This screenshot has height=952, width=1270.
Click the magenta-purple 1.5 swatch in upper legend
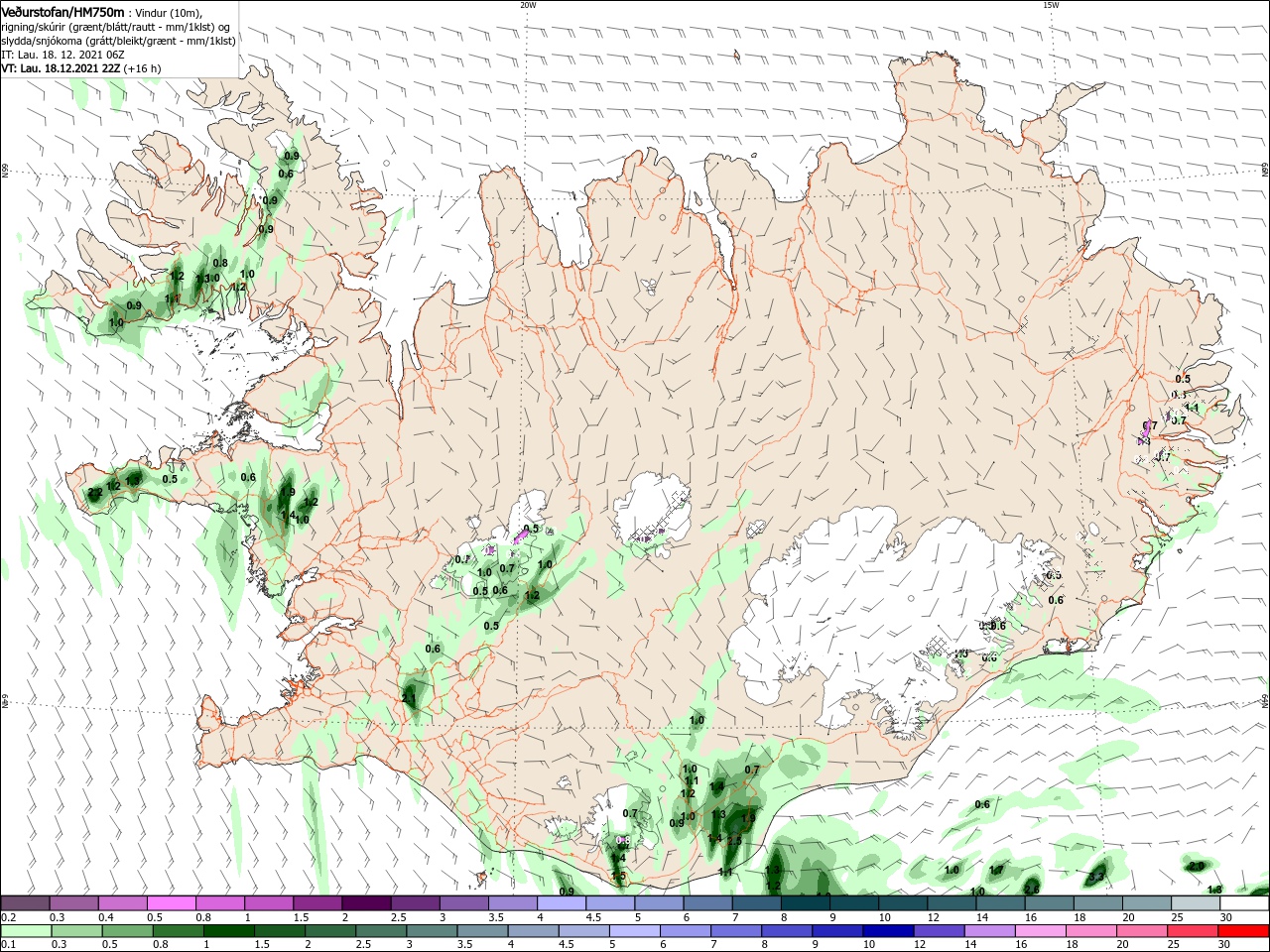[x=317, y=903]
